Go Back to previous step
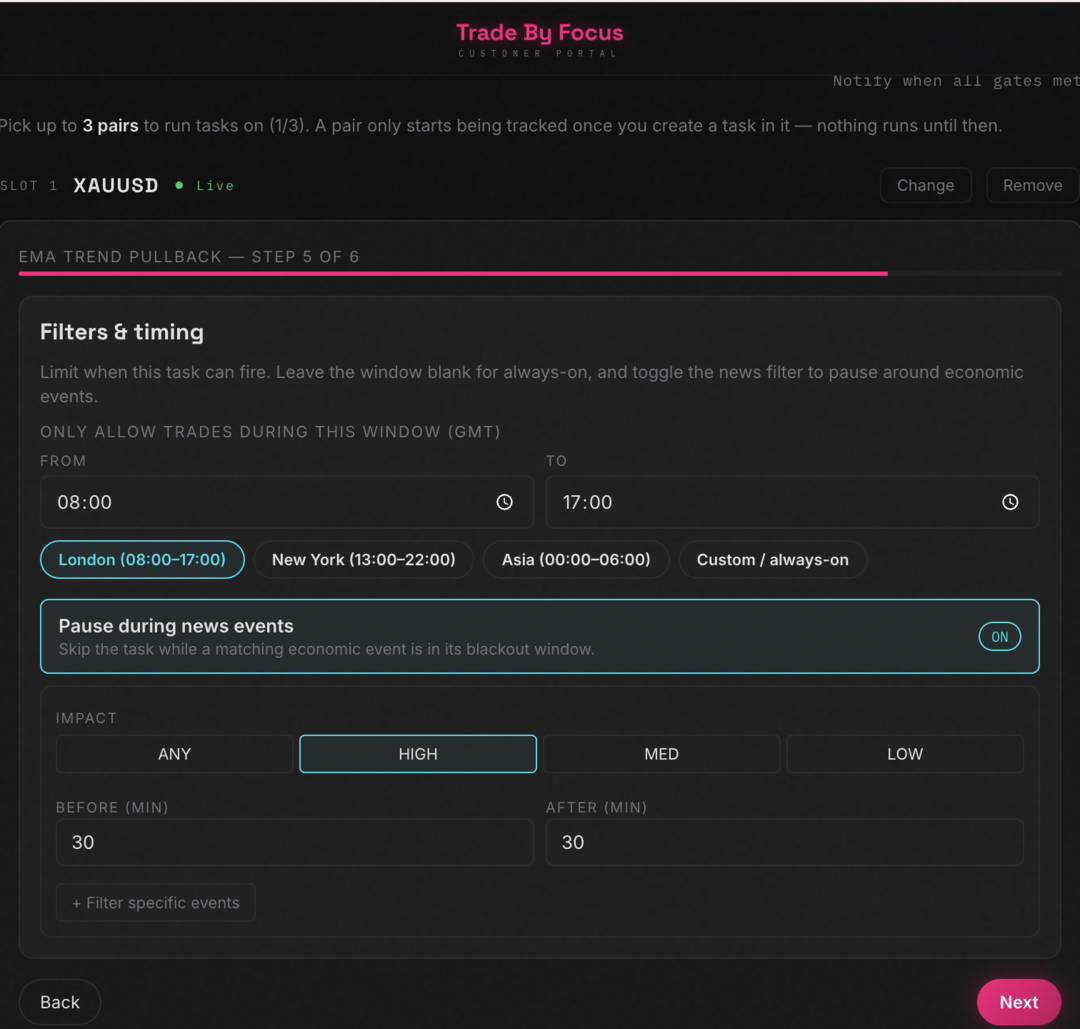Screen dimensions: 1080x1029 coord(60,1002)
